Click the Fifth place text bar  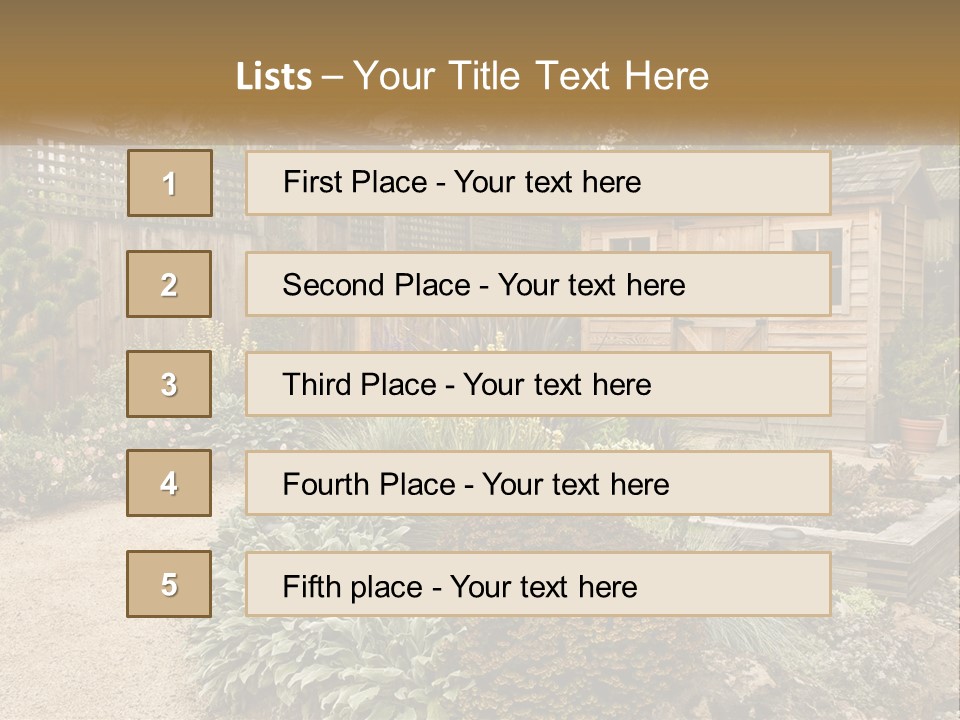538,585
